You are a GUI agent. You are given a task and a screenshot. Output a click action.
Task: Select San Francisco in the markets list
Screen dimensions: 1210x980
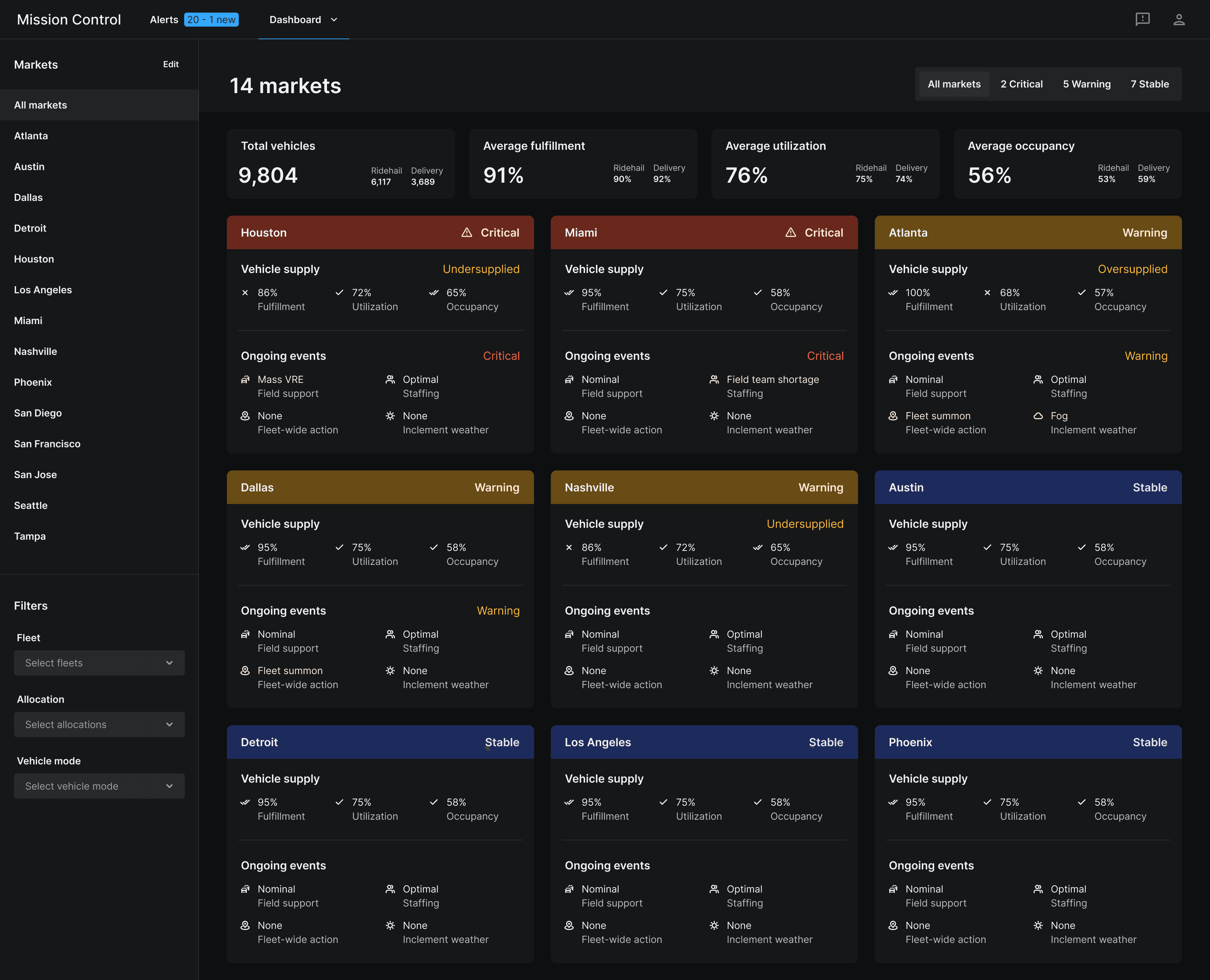pyautogui.click(x=99, y=444)
